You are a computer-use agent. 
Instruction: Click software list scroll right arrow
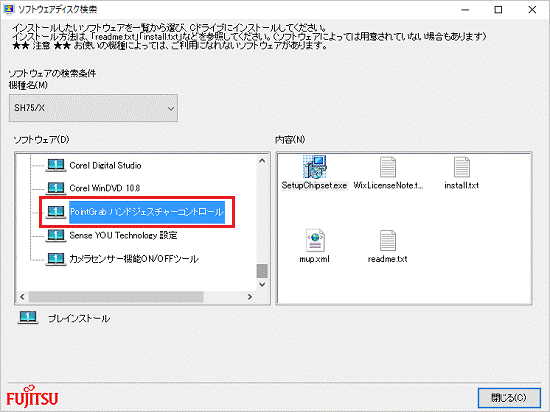click(x=250, y=297)
